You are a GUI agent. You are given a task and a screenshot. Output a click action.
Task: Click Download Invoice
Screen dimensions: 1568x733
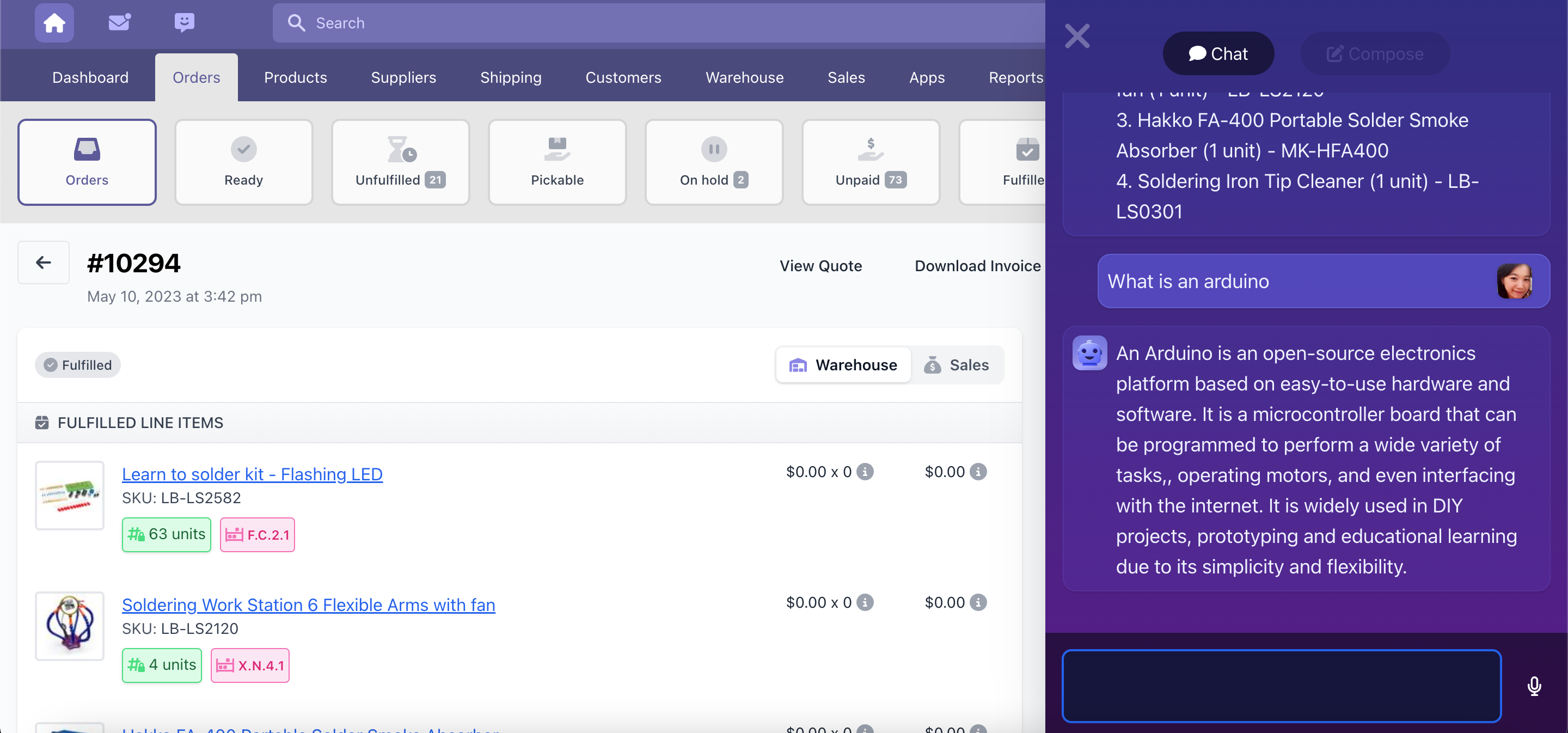point(977,266)
